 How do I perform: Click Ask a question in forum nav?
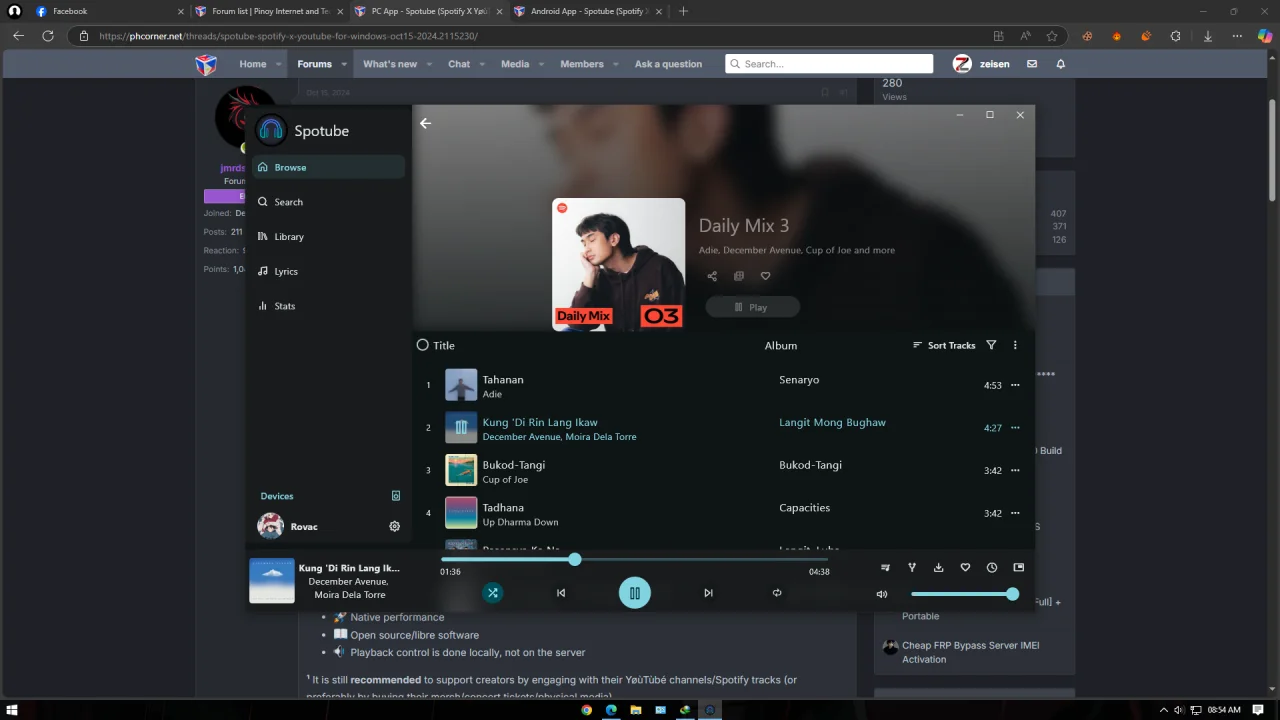pyautogui.click(x=668, y=64)
